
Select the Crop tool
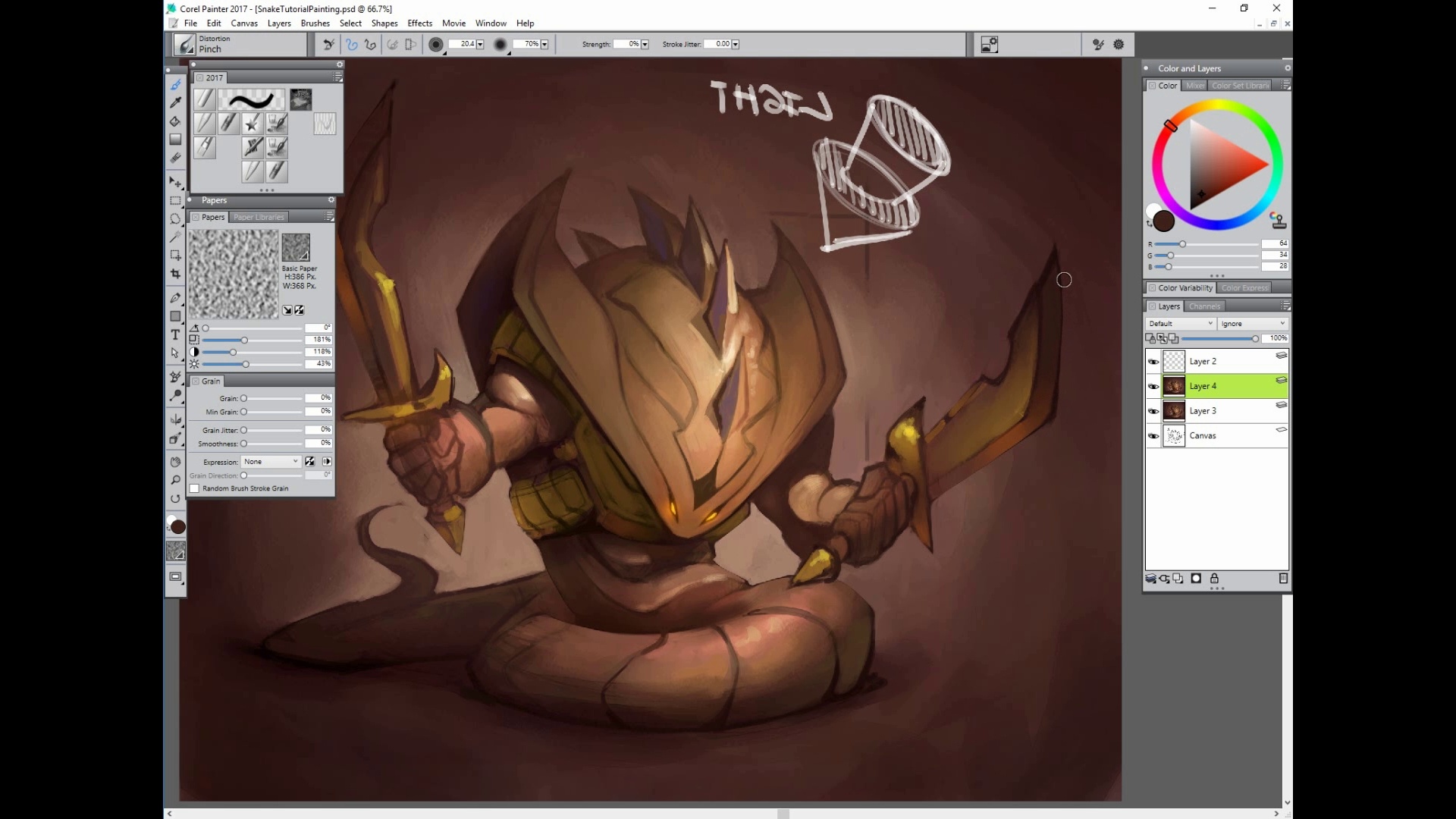coord(175,274)
